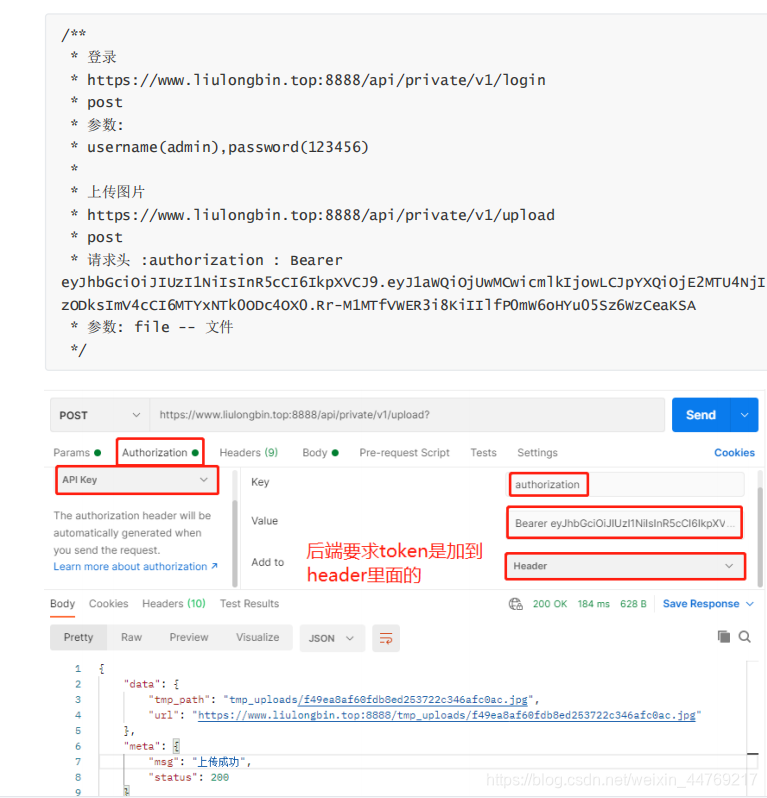The width and height of the screenshot is (767, 798).
Task: Click the globe network information icon
Action: 516,604
